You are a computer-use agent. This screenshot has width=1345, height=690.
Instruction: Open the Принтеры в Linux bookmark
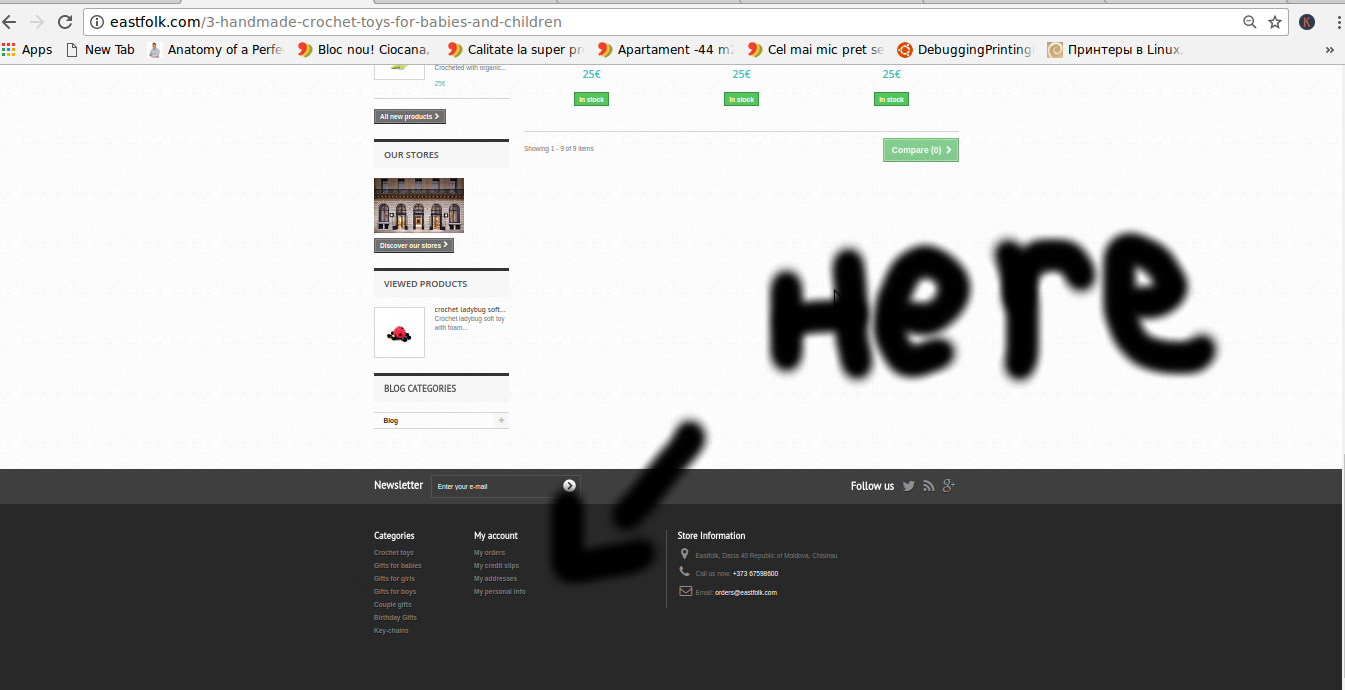1116,50
